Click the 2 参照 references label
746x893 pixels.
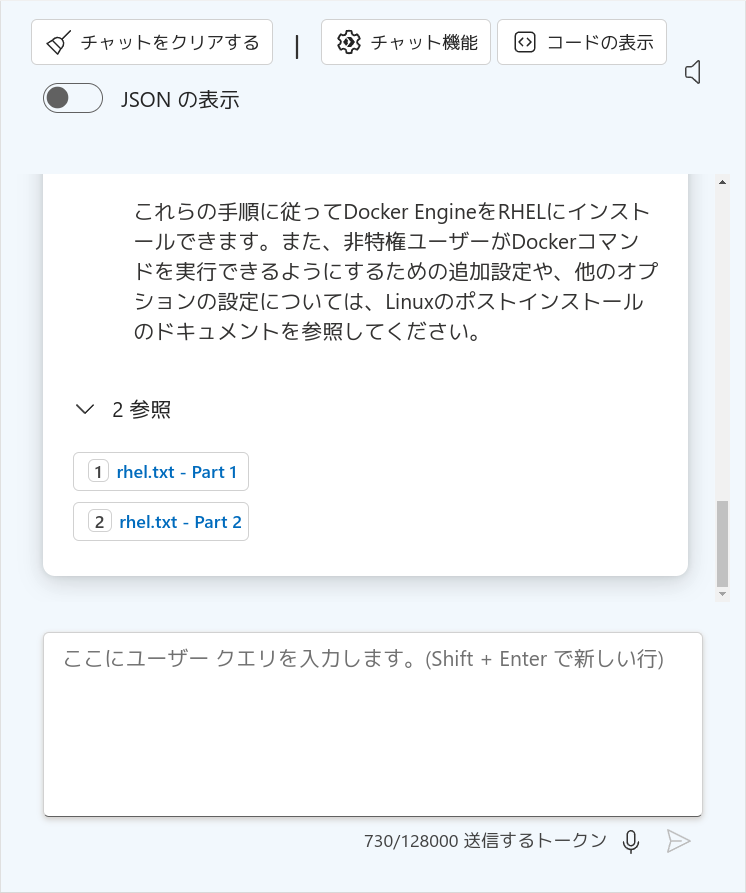[x=141, y=409]
